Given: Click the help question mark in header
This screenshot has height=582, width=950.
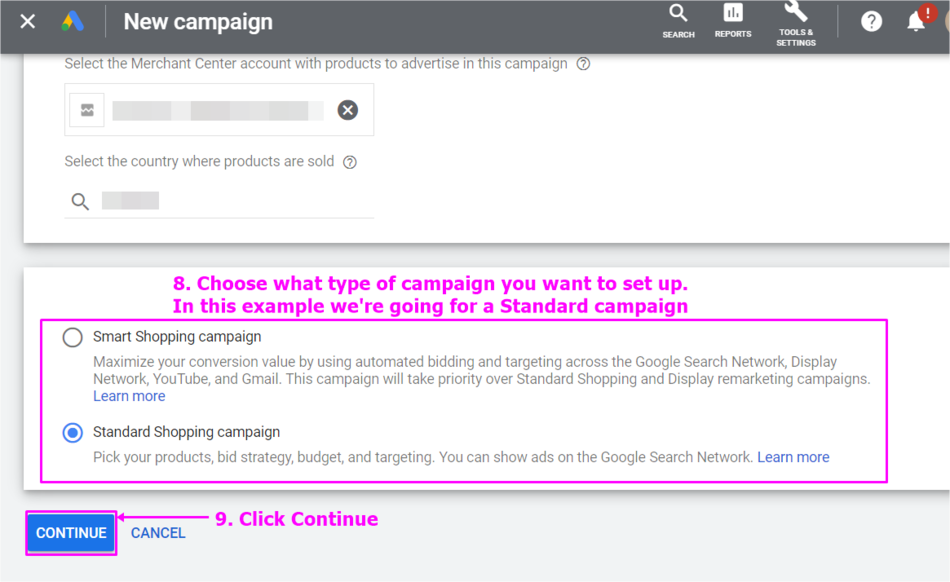Looking at the screenshot, I should click(871, 22).
